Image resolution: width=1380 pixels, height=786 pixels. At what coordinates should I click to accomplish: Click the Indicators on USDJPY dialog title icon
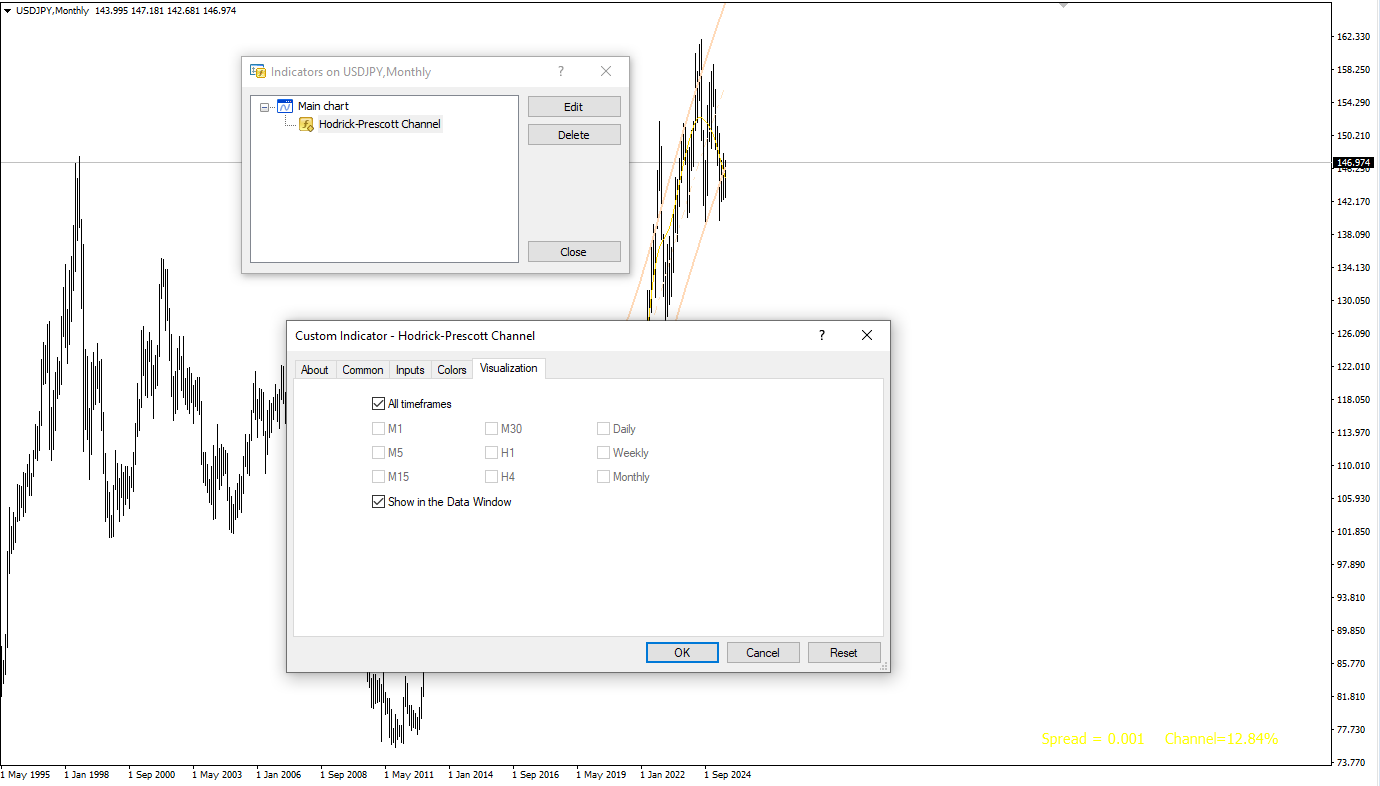coord(258,72)
